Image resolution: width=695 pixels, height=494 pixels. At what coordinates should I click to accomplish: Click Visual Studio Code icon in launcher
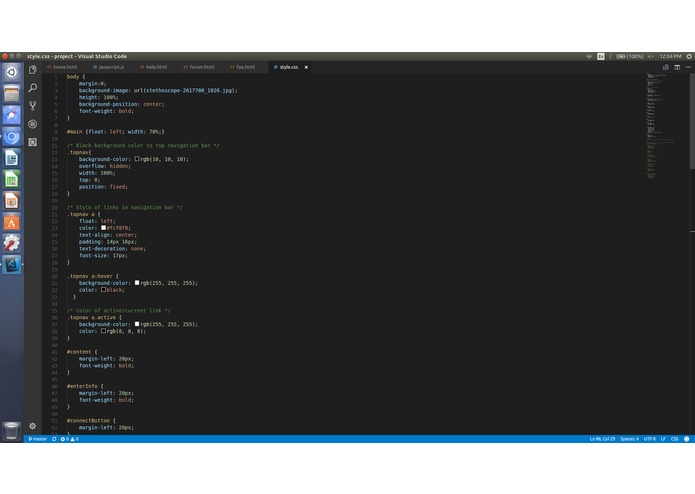(12, 265)
